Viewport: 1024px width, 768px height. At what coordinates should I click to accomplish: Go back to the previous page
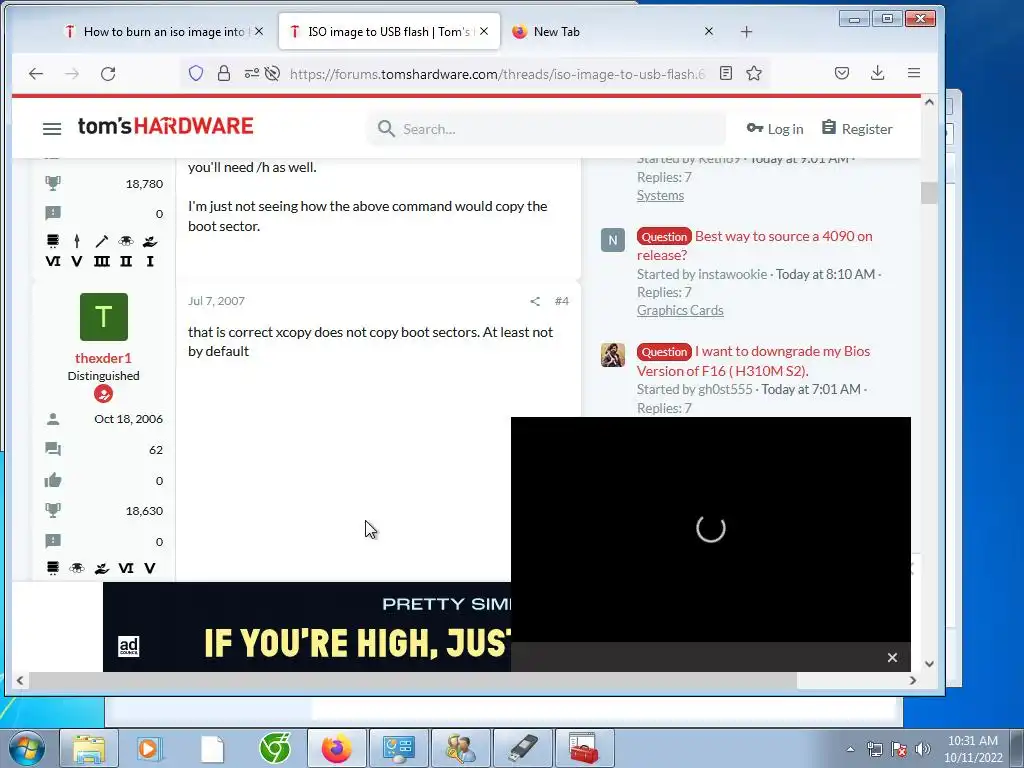pos(36,74)
